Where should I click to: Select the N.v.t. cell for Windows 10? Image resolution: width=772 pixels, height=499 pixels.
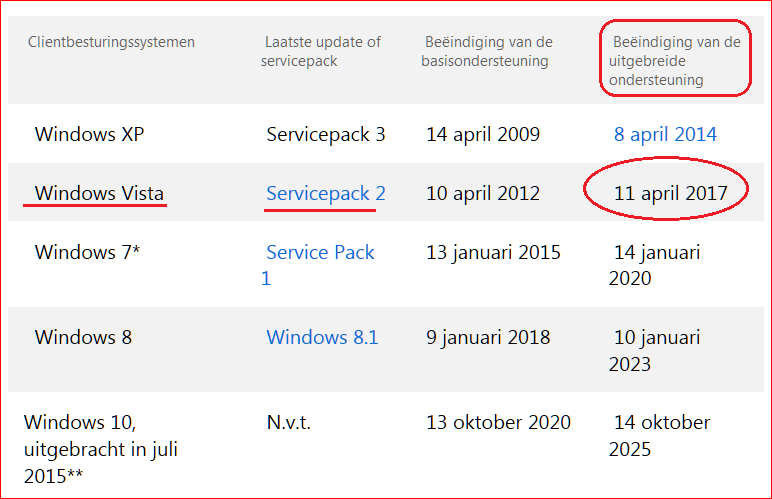coord(288,422)
